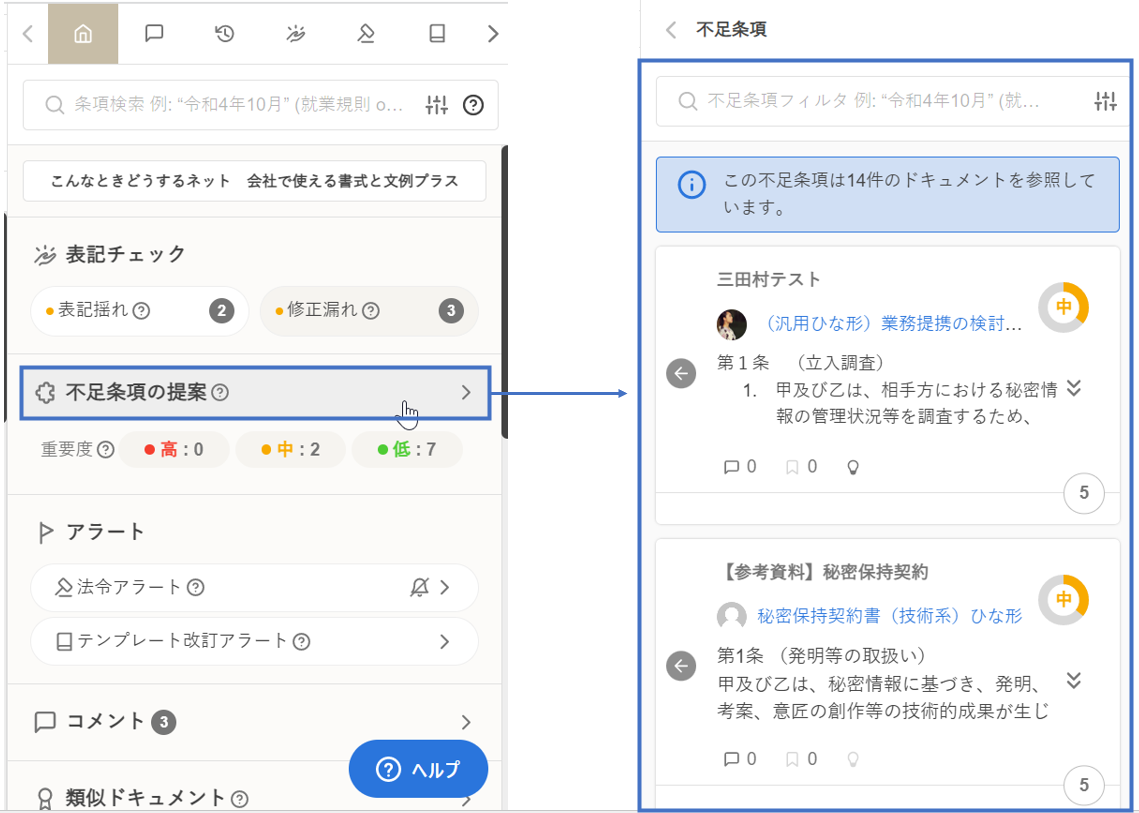Select the 中 importance filter chip
Viewport: 1139px width, 813px height.
point(291,450)
